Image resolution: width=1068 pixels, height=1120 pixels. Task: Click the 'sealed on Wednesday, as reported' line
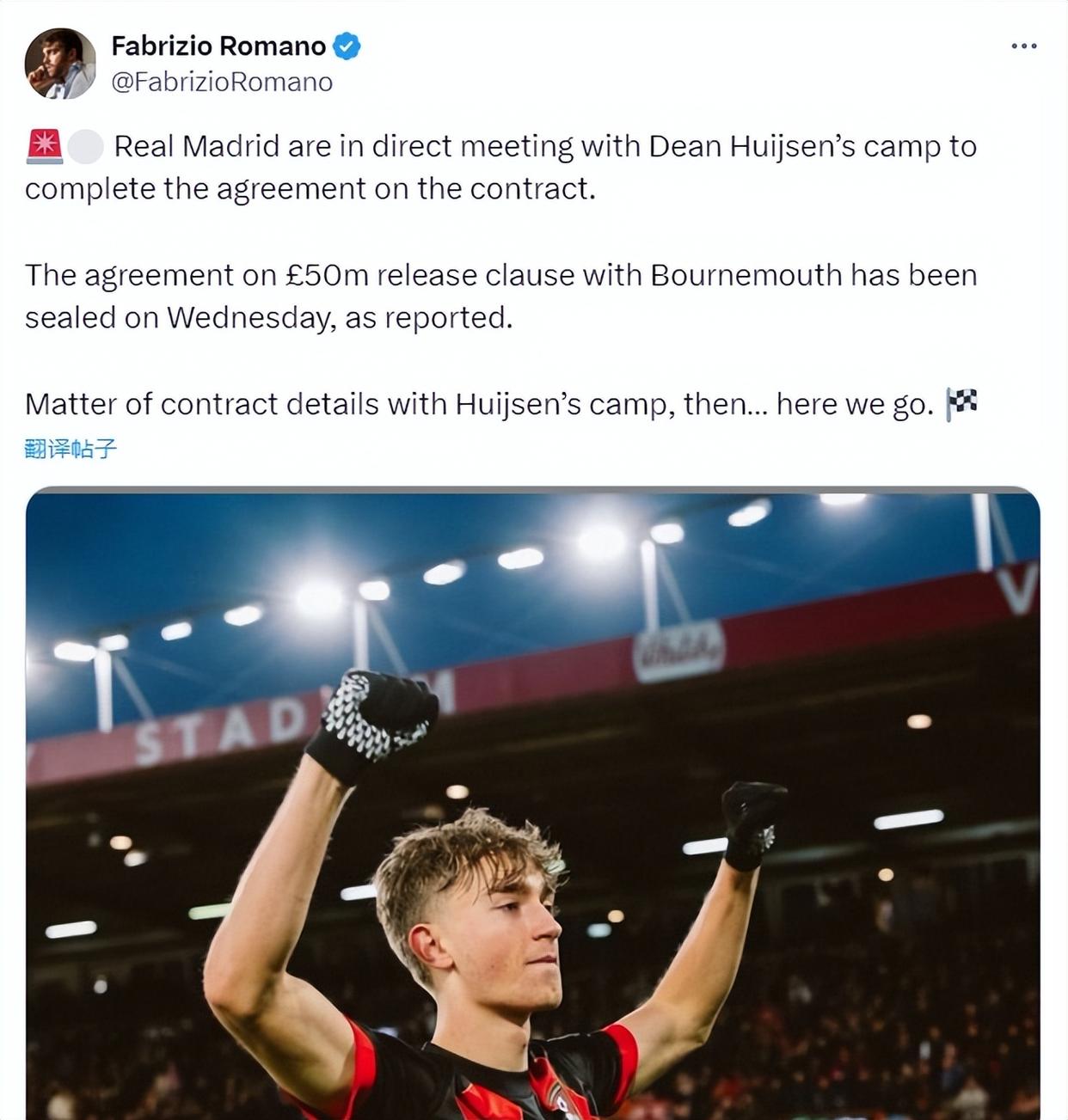point(268,317)
